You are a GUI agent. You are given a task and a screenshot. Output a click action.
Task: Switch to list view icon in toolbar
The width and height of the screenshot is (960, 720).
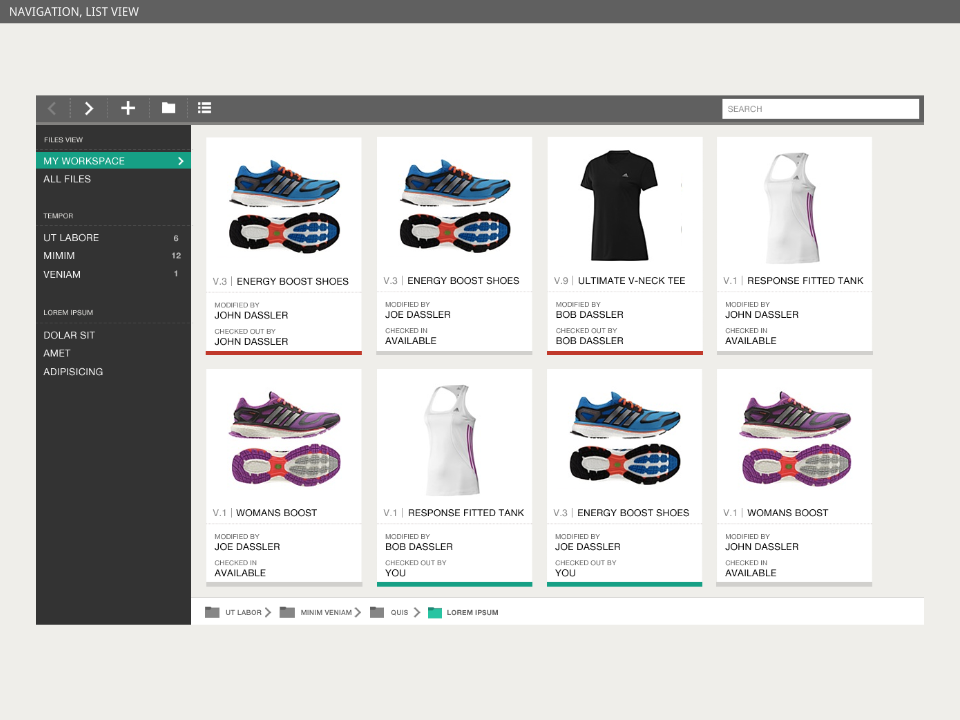coord(204,108)
